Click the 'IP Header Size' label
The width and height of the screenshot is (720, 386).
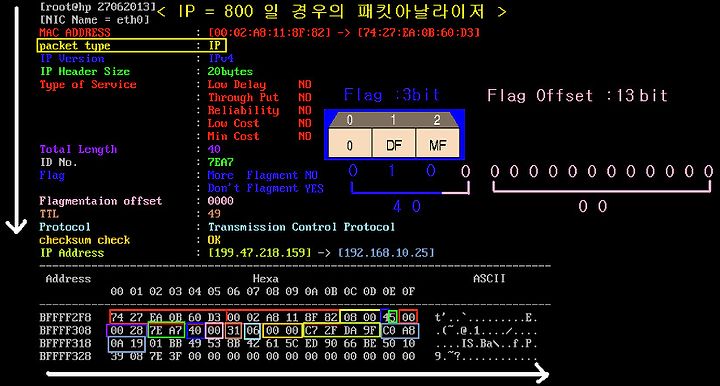[x=85, y=71]
